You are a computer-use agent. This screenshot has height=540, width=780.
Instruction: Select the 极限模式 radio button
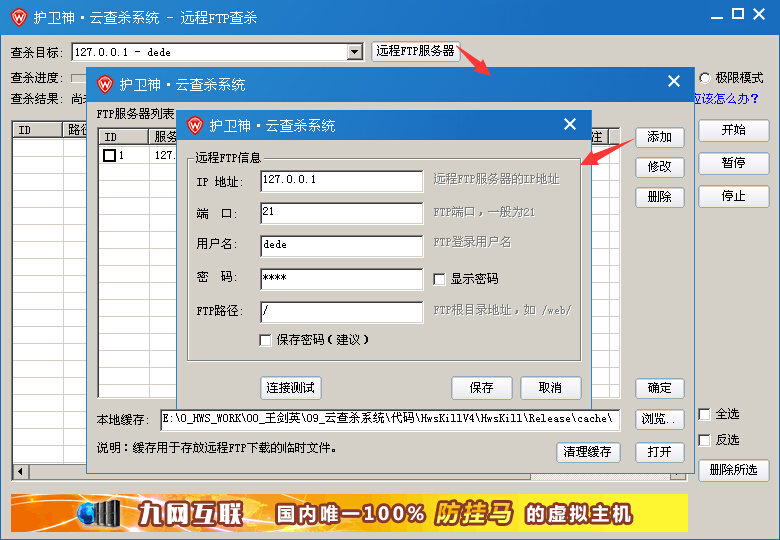705,78
